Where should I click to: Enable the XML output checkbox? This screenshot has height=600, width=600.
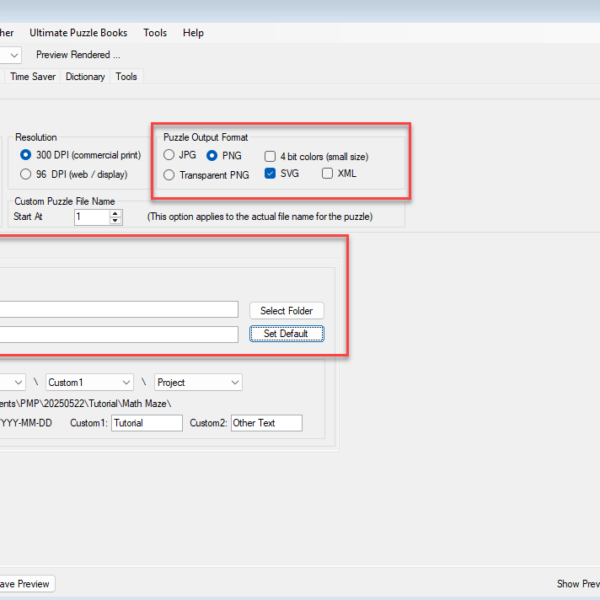(328, 174)
